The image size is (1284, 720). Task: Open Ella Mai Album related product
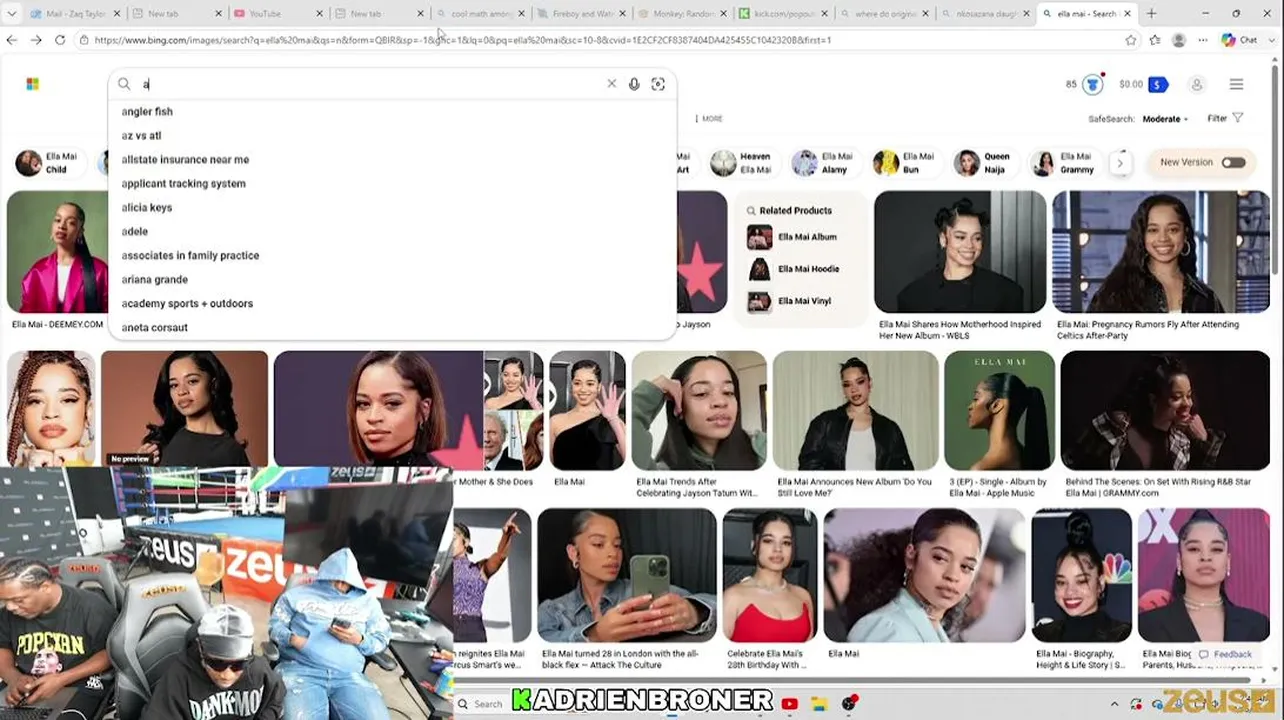[792, 237]
